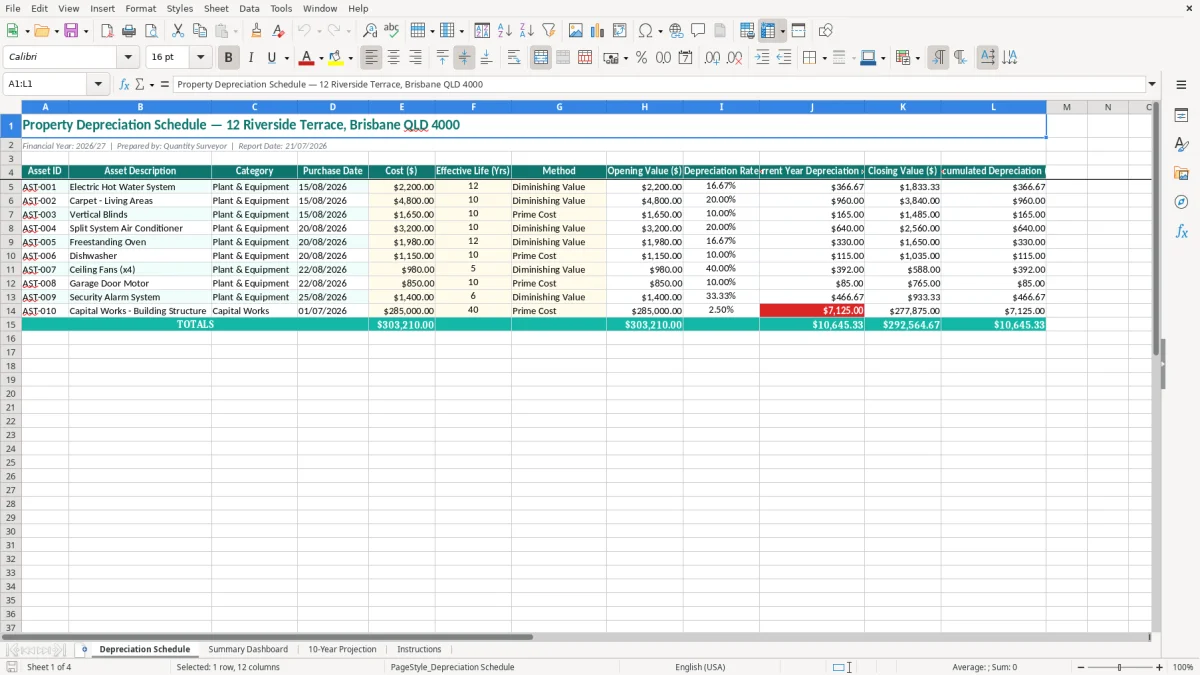Screen dimensions: 1200x675
Task: Toggle align right
Action: (x=416, y=58)
